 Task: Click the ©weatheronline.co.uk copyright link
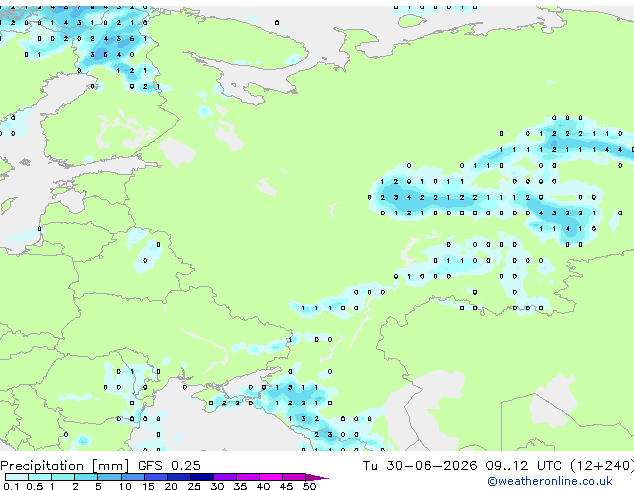coord(550,481)
